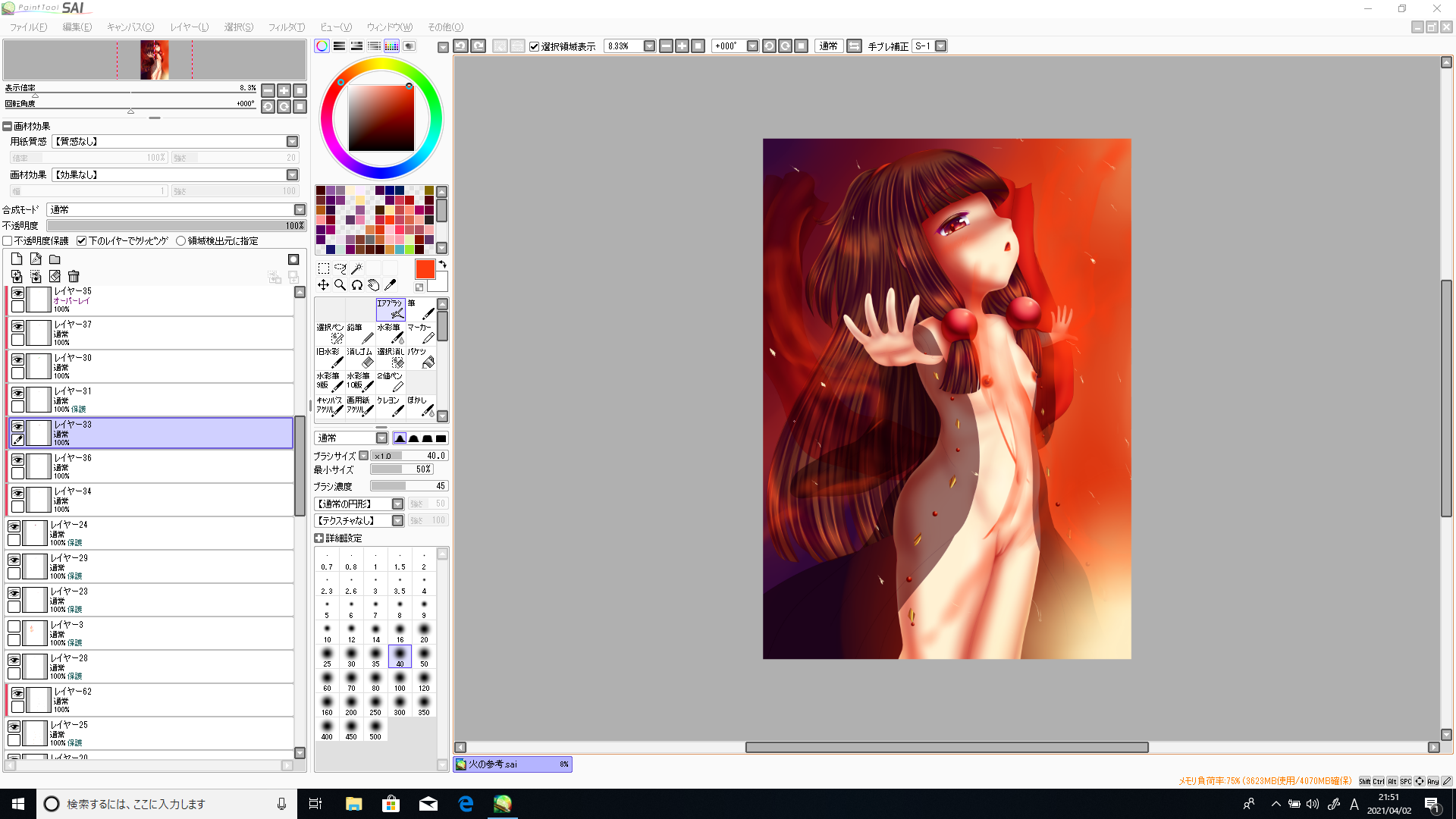Image resolution: width=1456 pixels, height=819 pixels.
Task: Select 領域検出元に指定 radio button
Action: click(x=180, y=241)
